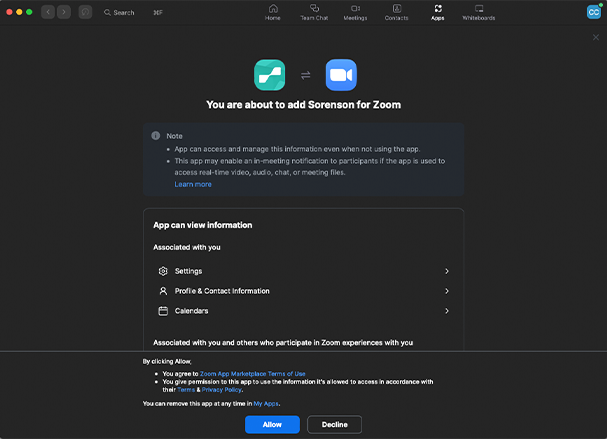The height and width of the screenshot is (439, 607).
Task: Click the 'Settings' row label
Action: click(x=188, y=271)
